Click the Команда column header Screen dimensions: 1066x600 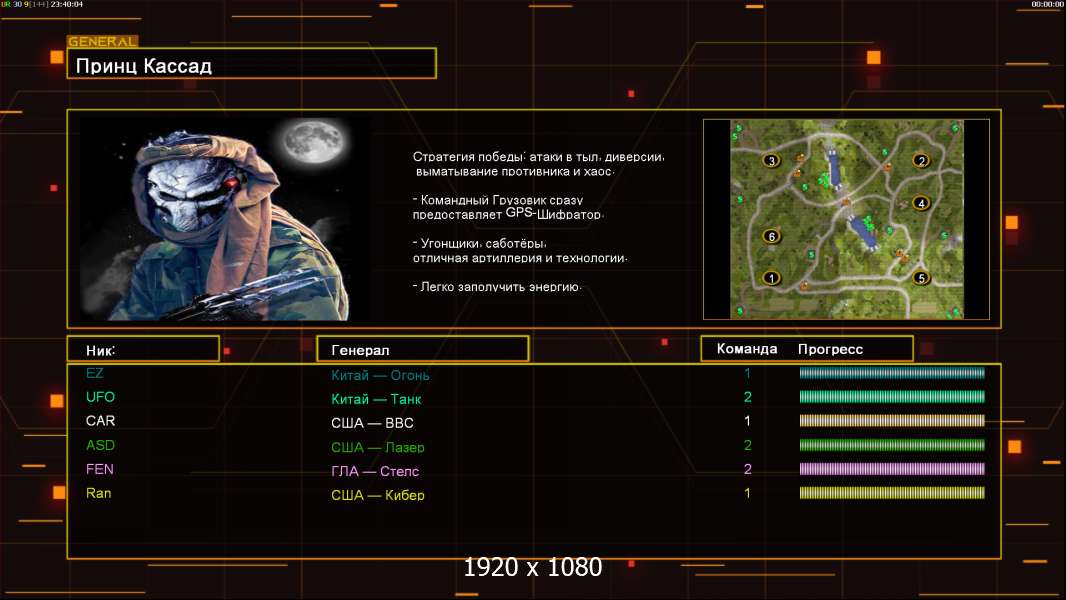click(x=746, y=349)
